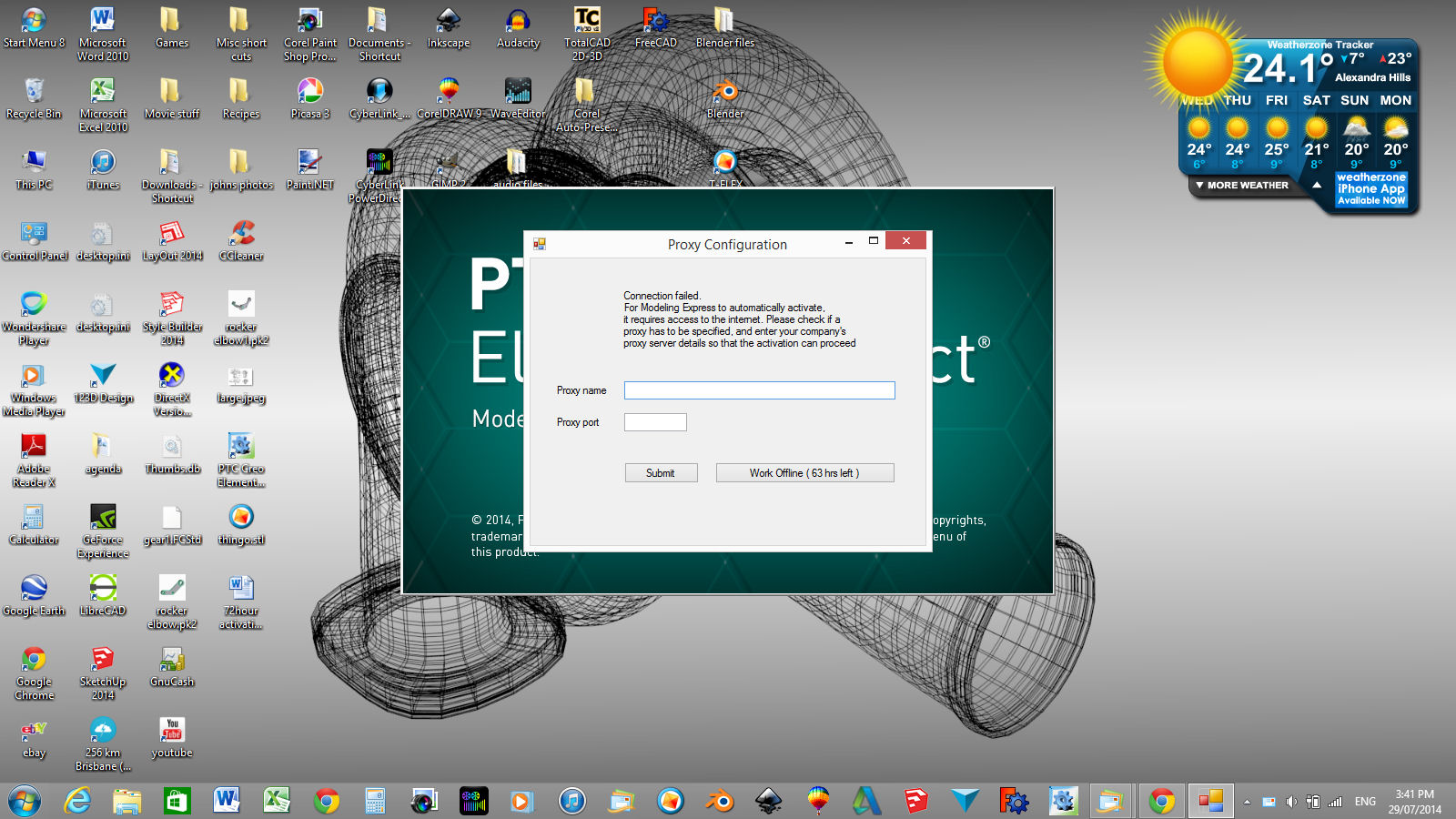Open the Windows Media Player desktop icon

pyautogui.click(x=34, y=389)
